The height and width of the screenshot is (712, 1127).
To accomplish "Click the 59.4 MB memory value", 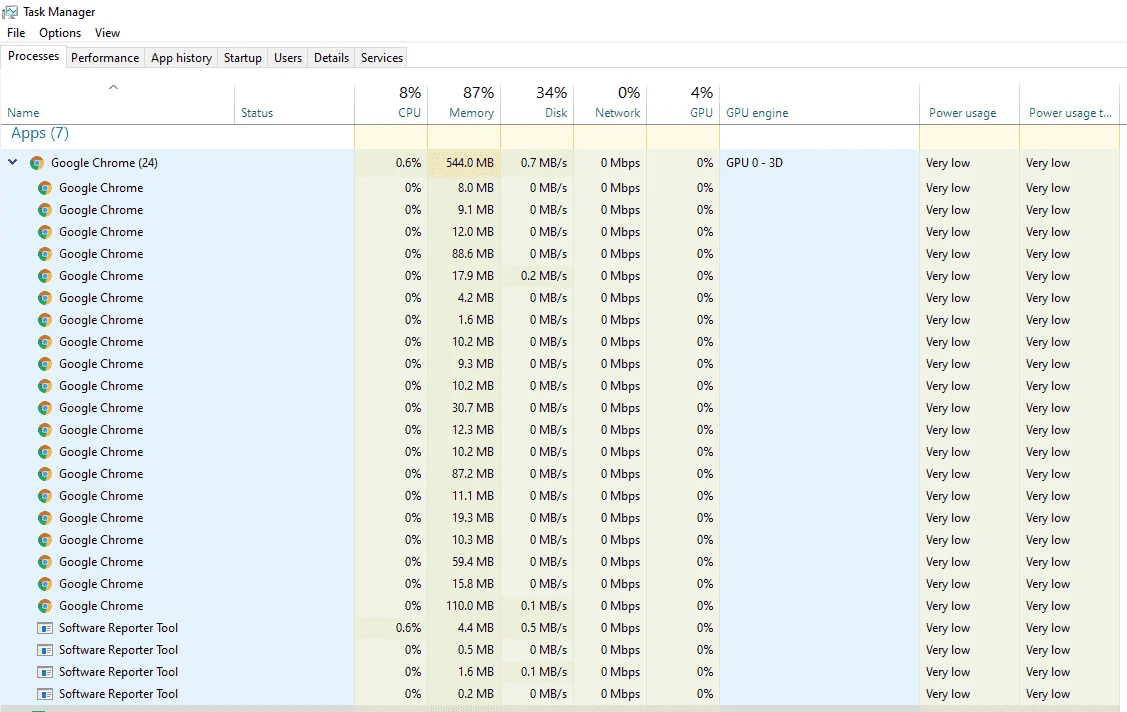I will (472, 562).
